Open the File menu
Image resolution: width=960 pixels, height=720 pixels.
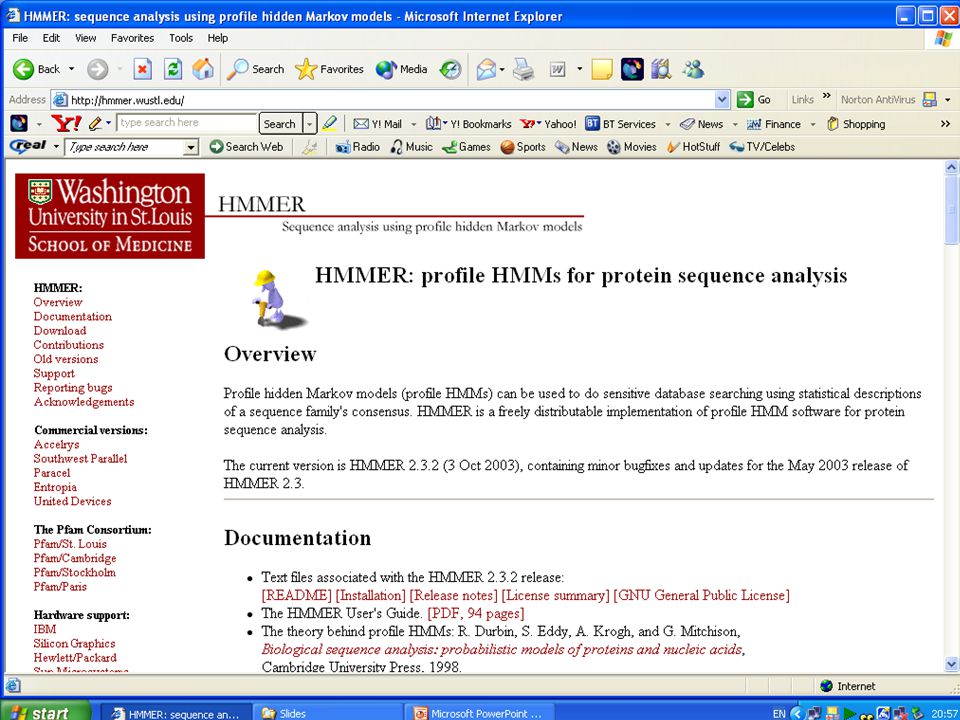[20, 38]
